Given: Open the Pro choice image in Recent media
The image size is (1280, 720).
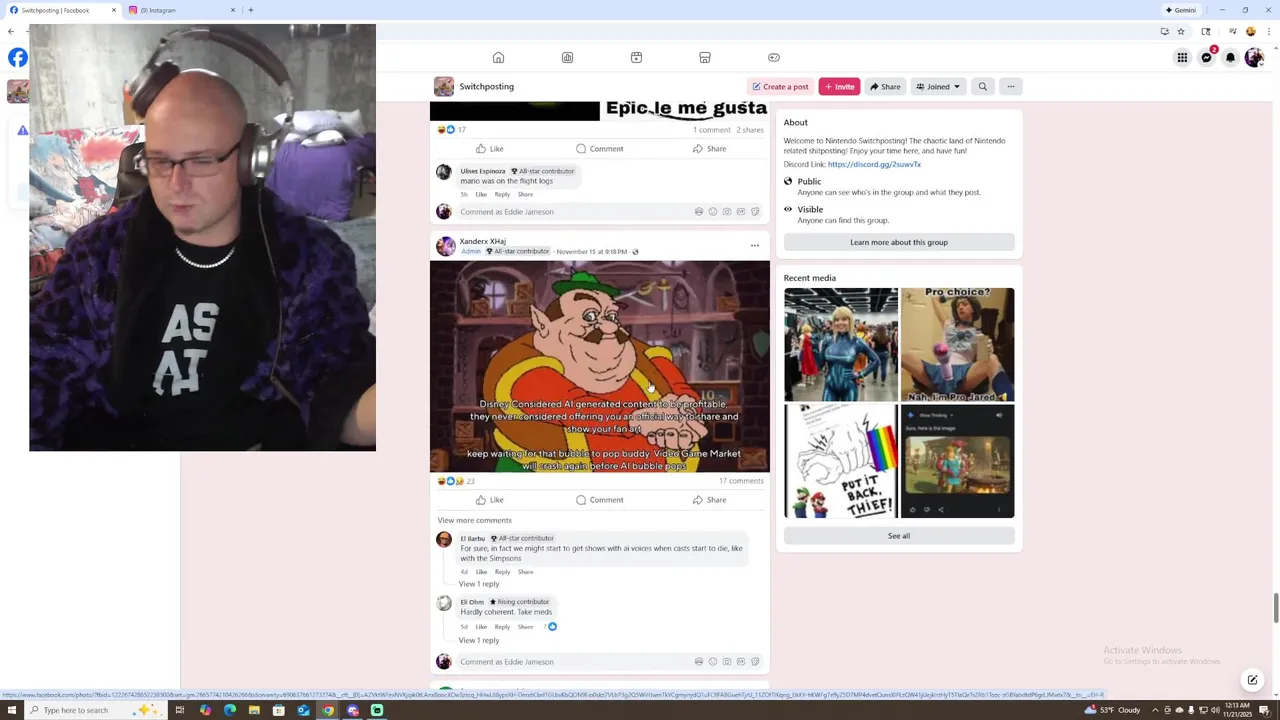Looking at the screenshot, I should click(x=957, y=344).
